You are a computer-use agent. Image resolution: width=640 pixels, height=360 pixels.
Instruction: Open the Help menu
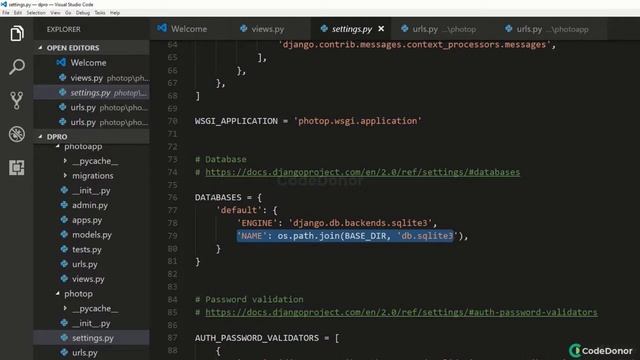tap(115, 13)
